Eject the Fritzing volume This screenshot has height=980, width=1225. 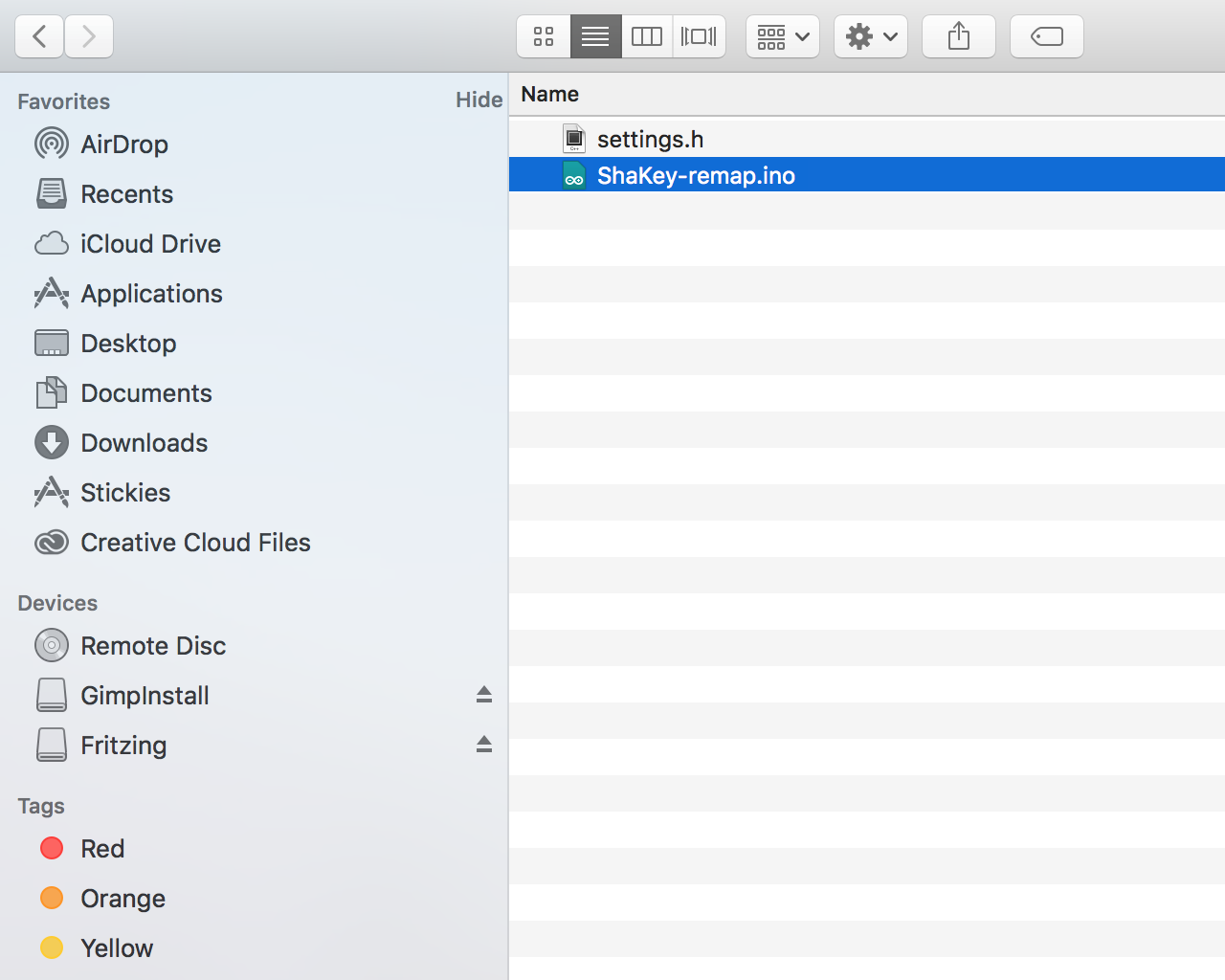pos(484,745)
